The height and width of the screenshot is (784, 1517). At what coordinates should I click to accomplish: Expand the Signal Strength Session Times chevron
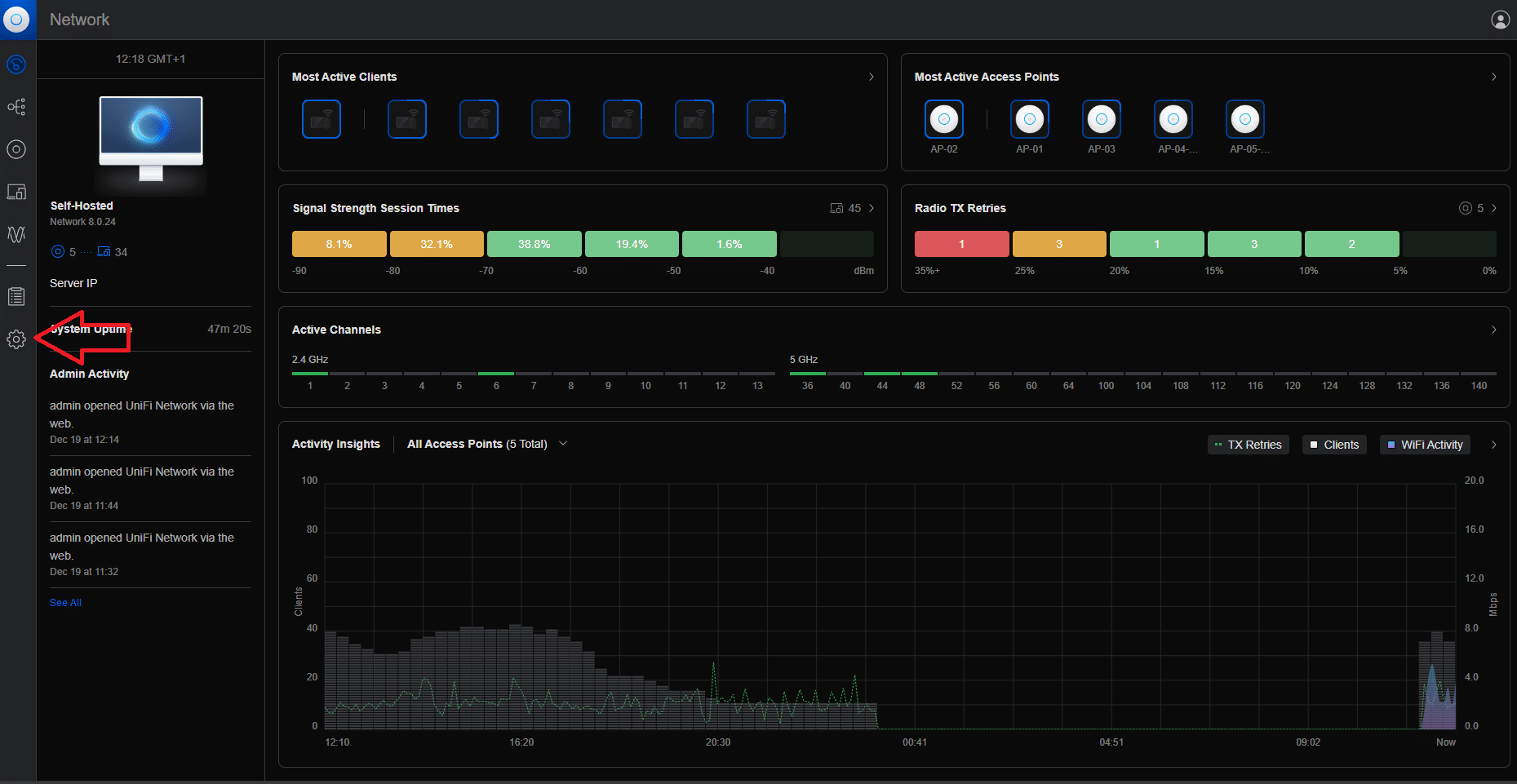[x=871, y=208]
